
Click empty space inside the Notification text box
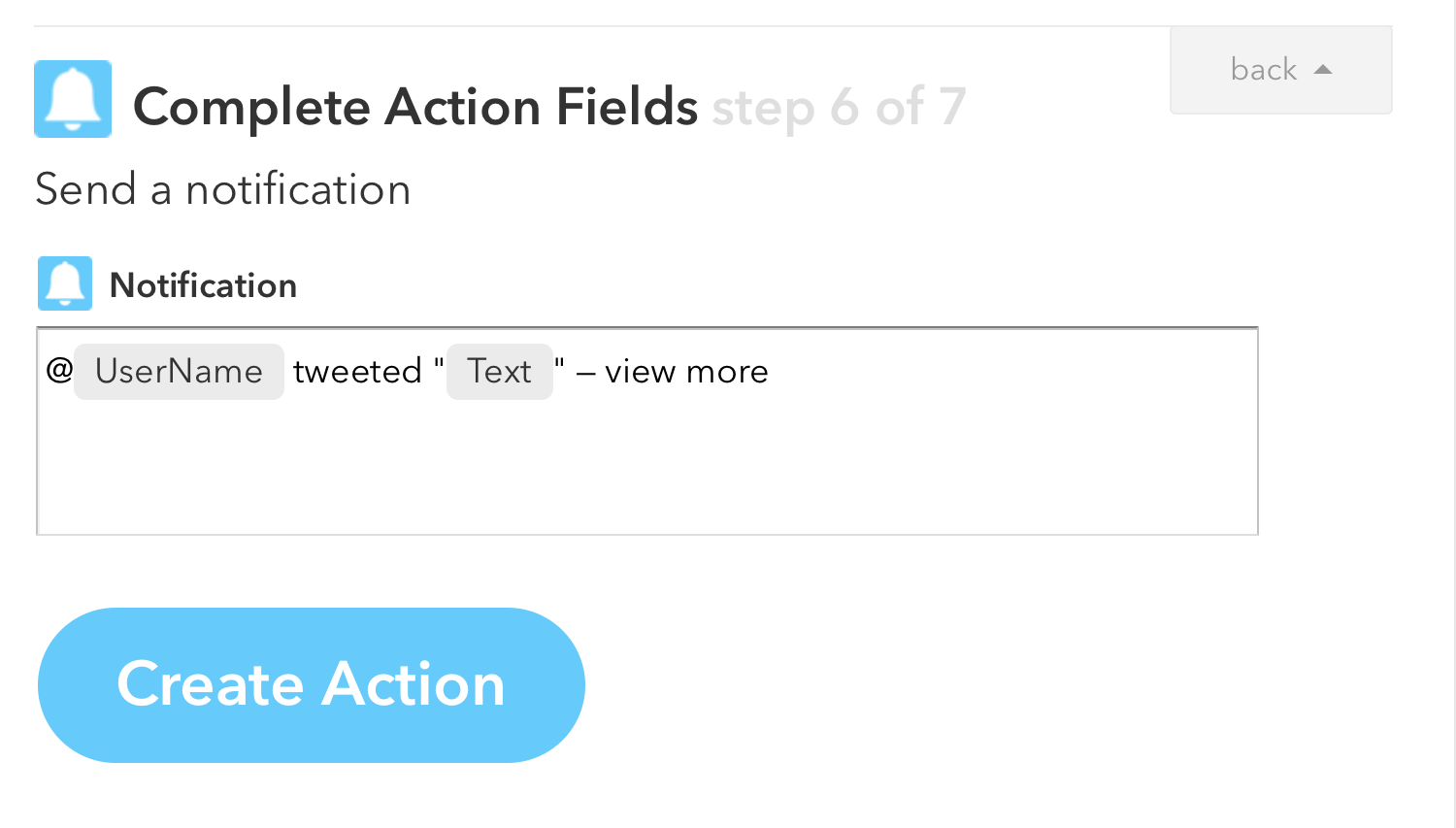[x=646, y=466]
